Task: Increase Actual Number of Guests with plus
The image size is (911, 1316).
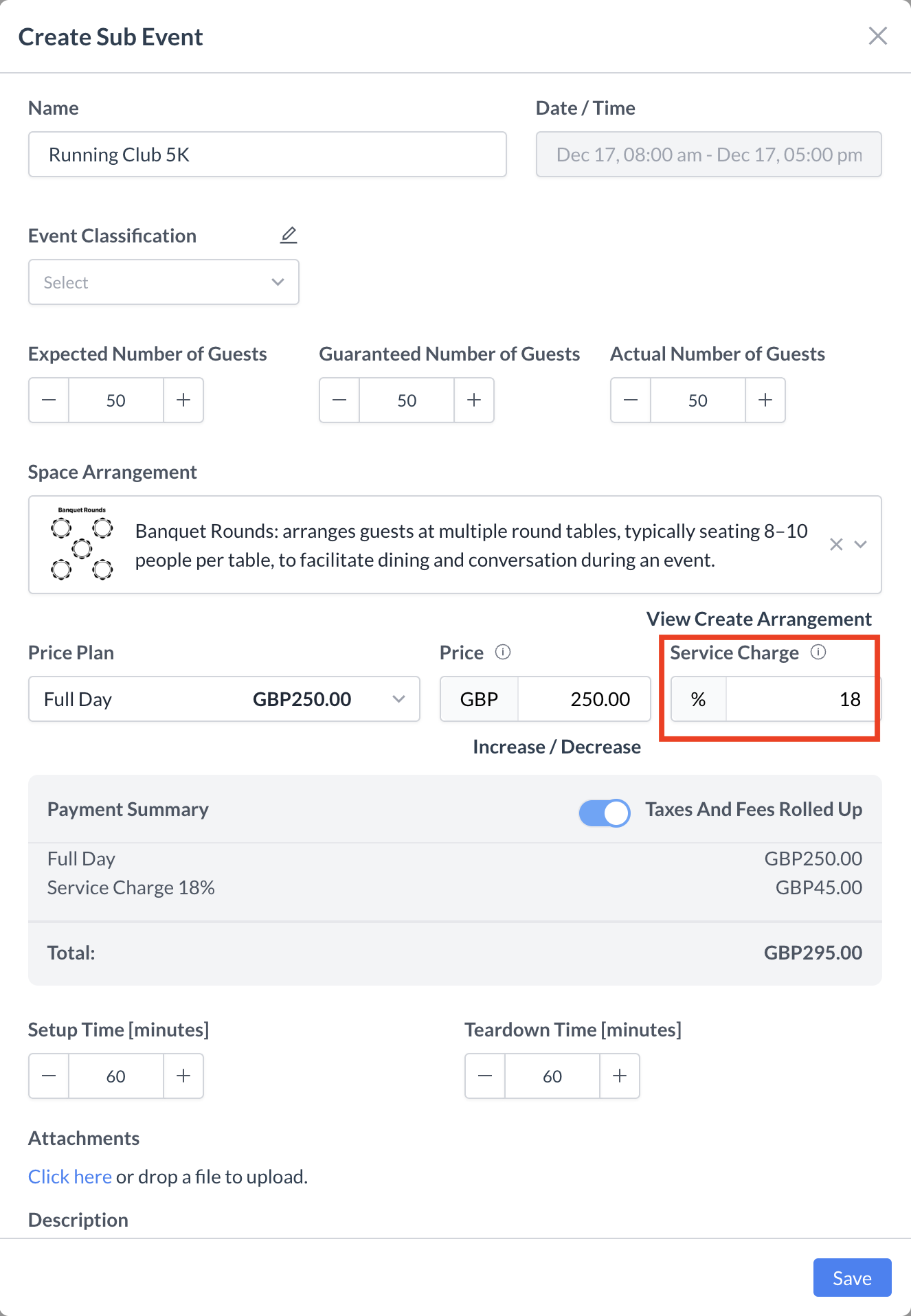Action: tap(765, 400)
